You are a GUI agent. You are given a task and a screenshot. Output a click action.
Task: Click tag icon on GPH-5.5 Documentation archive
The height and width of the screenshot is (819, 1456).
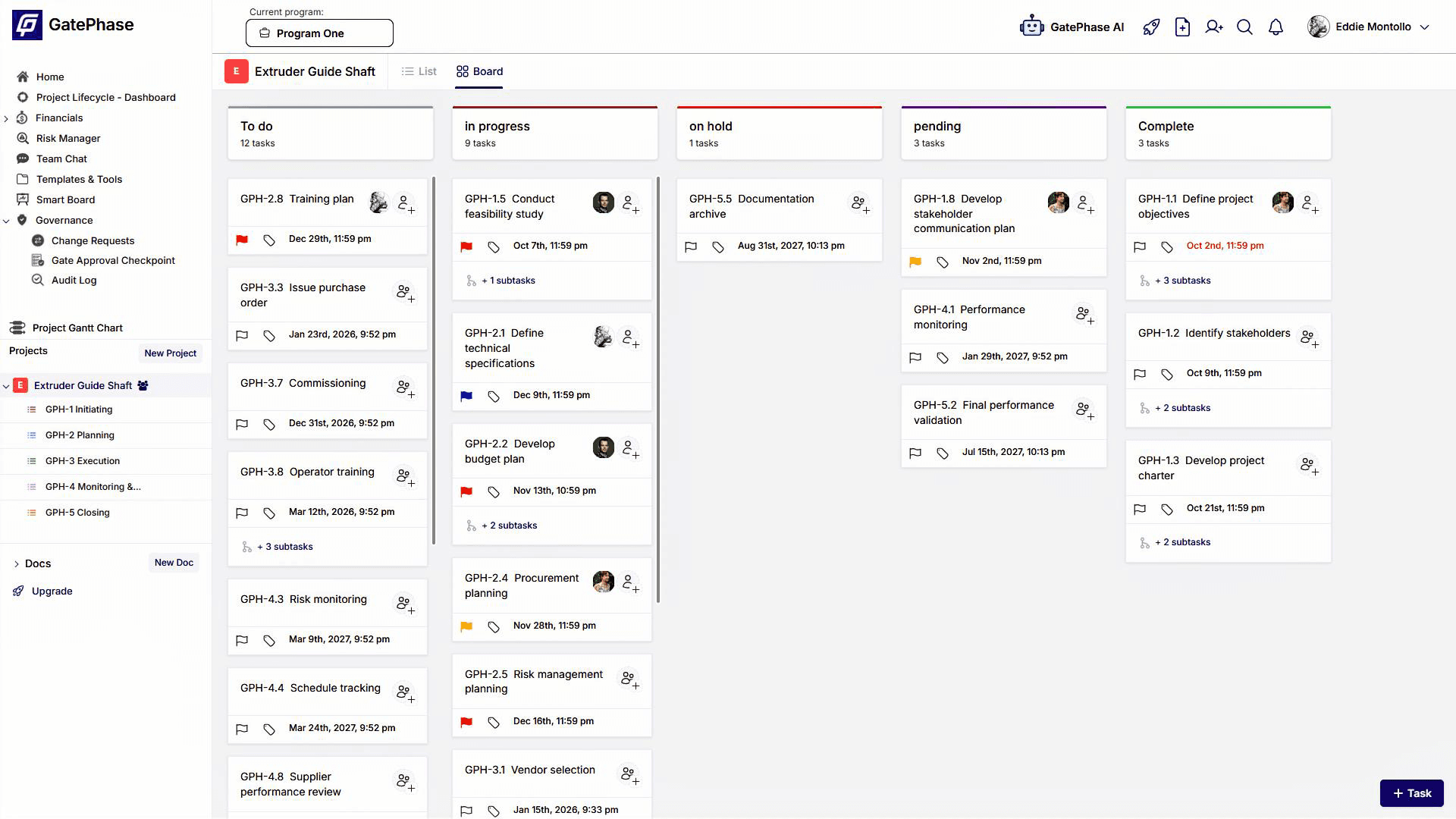[718, 246]
